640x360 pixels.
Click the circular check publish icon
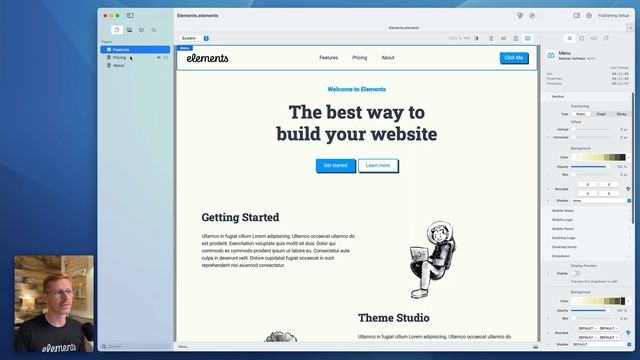click(x=532, y=16)
